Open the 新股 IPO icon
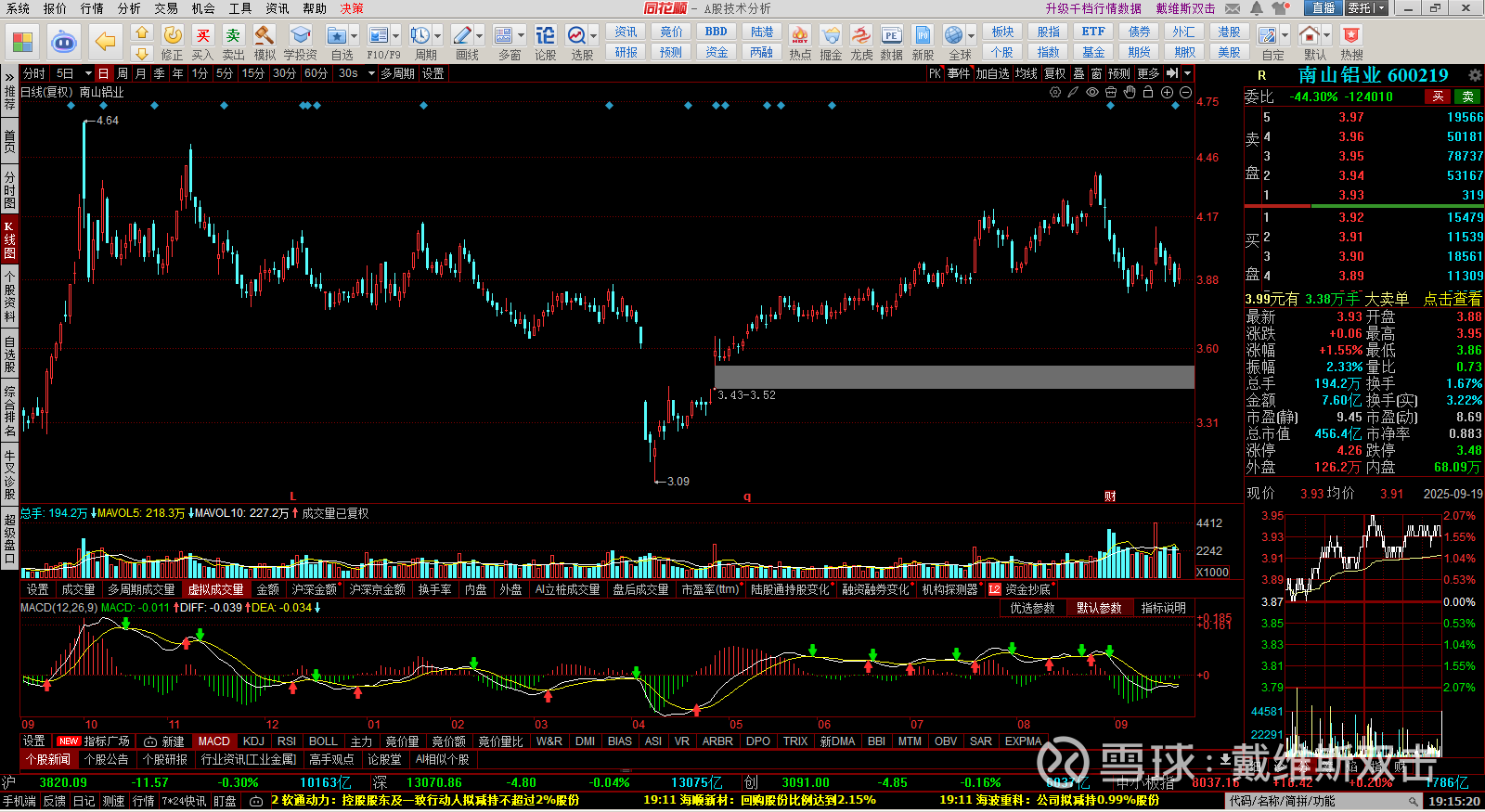Viewport: 1485px width, 812px height. click(x=923, y=43)
